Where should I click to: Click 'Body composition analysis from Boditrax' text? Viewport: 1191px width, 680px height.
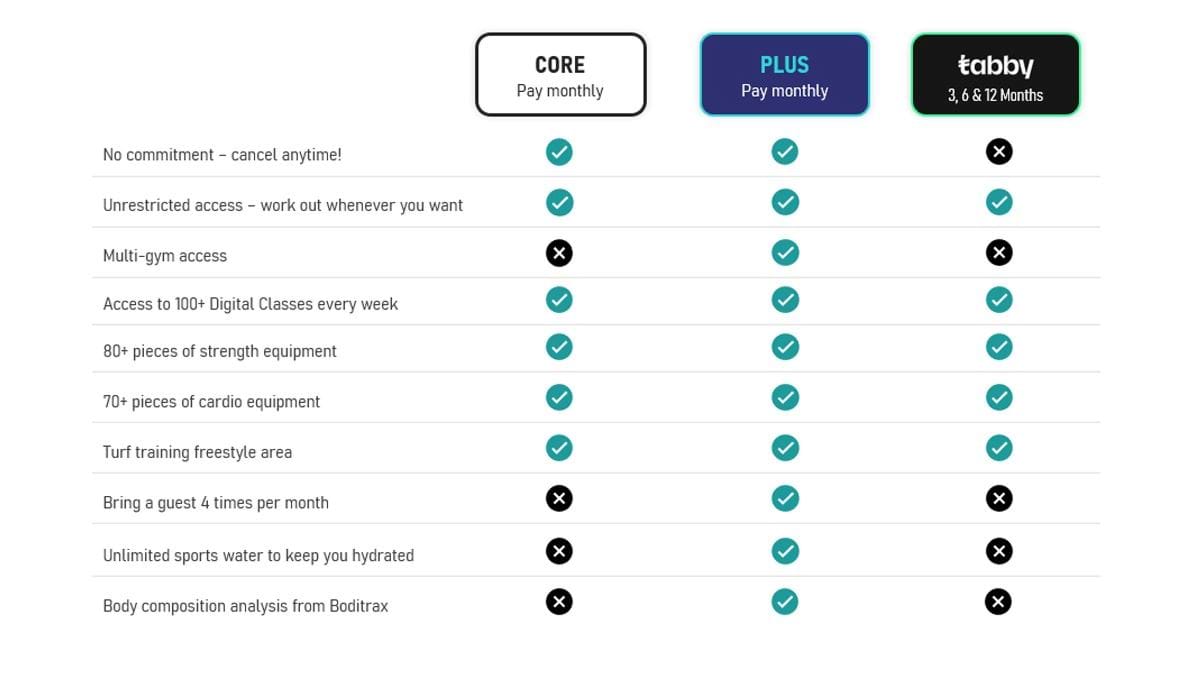click(245, 606)
